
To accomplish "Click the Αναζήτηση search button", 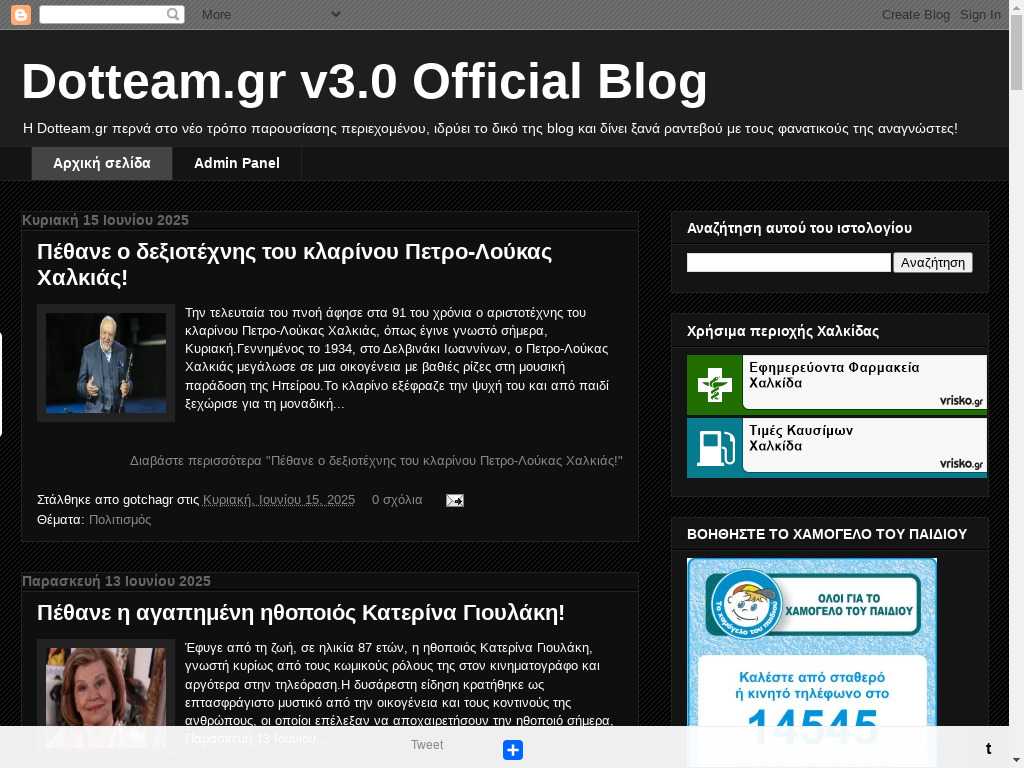I will pos(933,263).
